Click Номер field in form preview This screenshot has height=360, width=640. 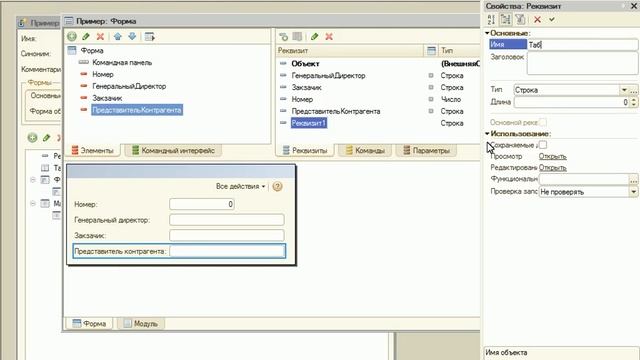point(202,204)
